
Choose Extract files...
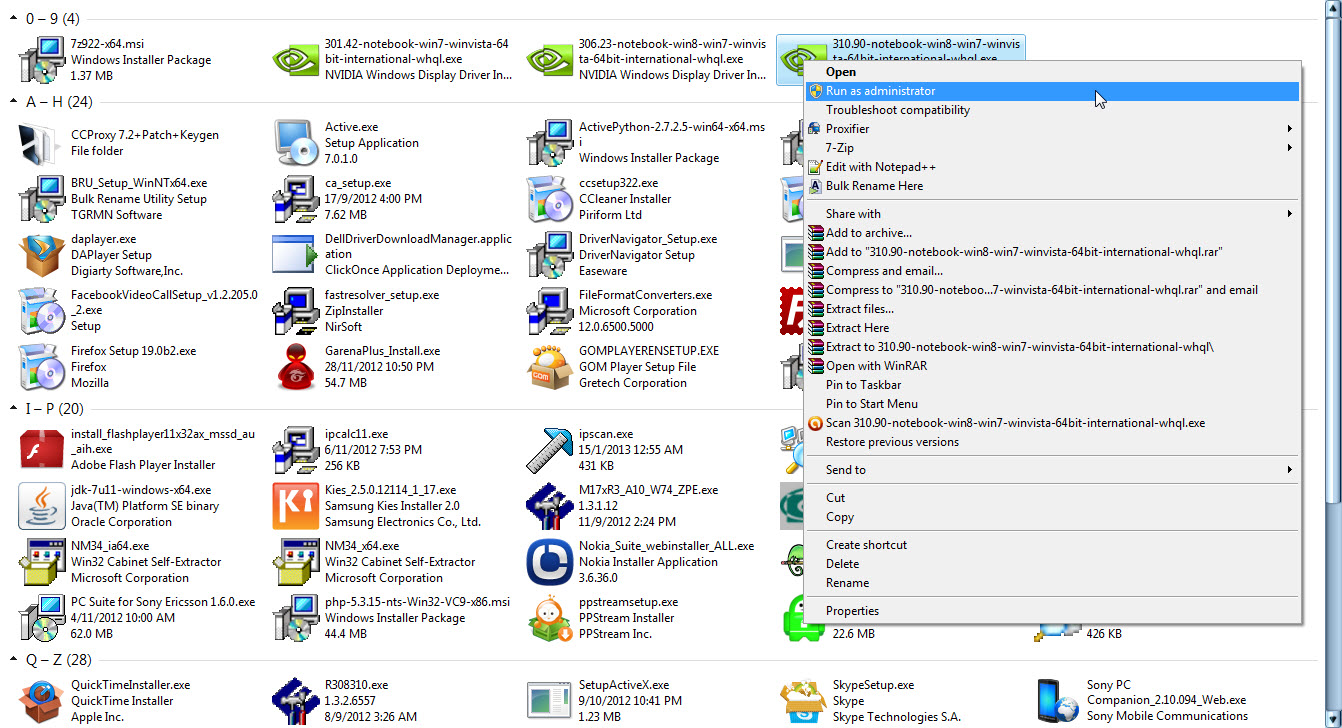tap(1053, 309)
